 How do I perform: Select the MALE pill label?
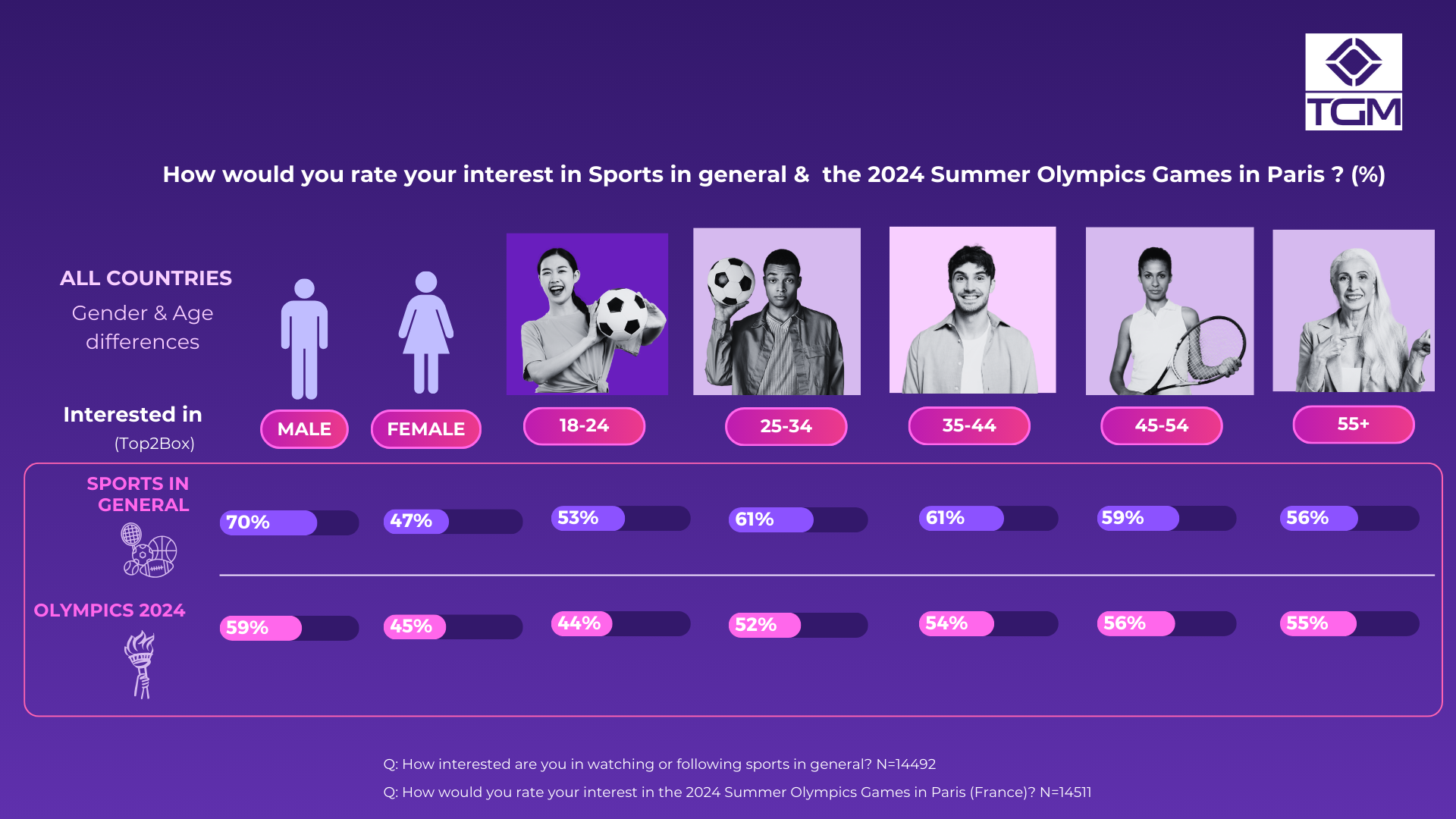(304, 429)
